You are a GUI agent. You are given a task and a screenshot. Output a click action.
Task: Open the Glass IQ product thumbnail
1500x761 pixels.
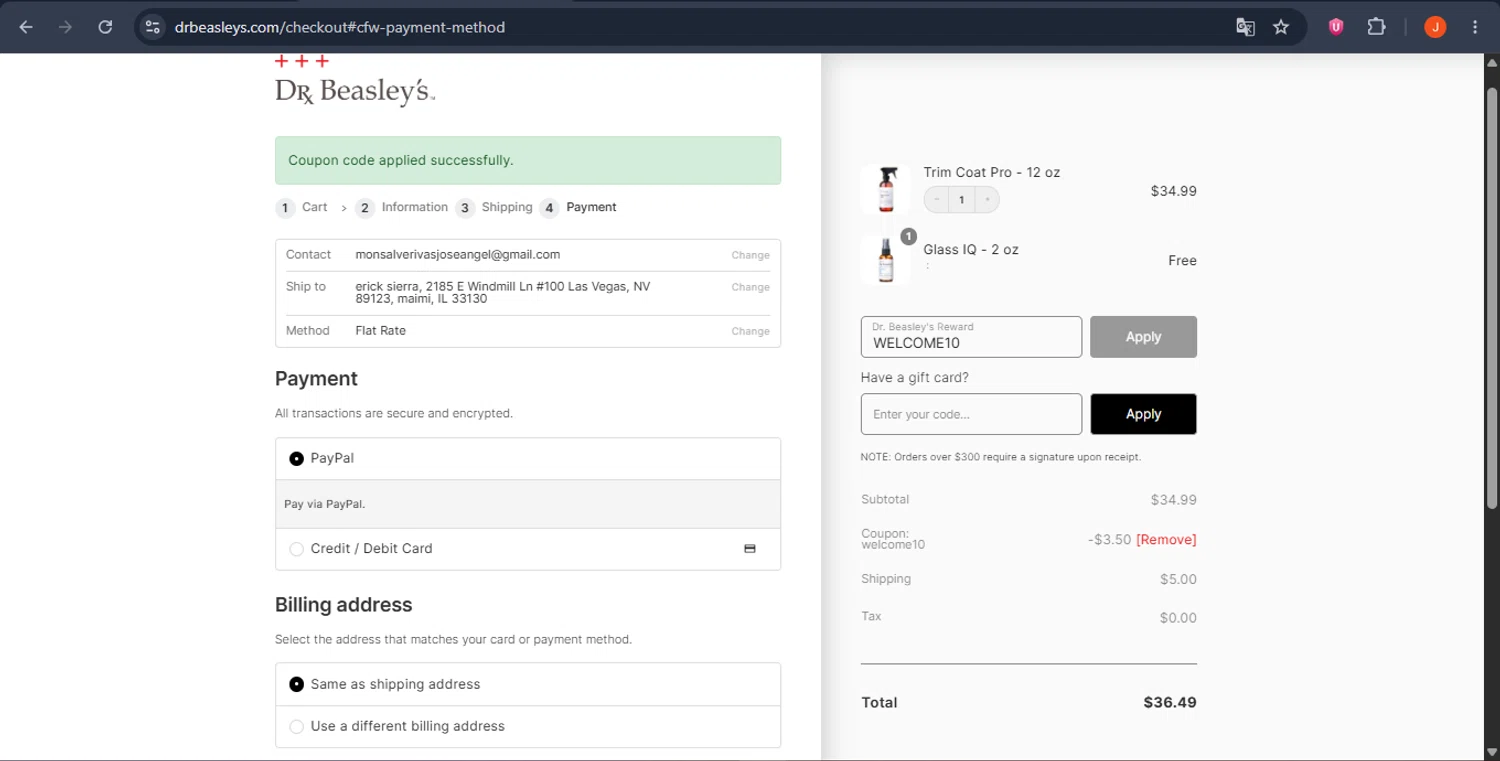pos(886,260)
